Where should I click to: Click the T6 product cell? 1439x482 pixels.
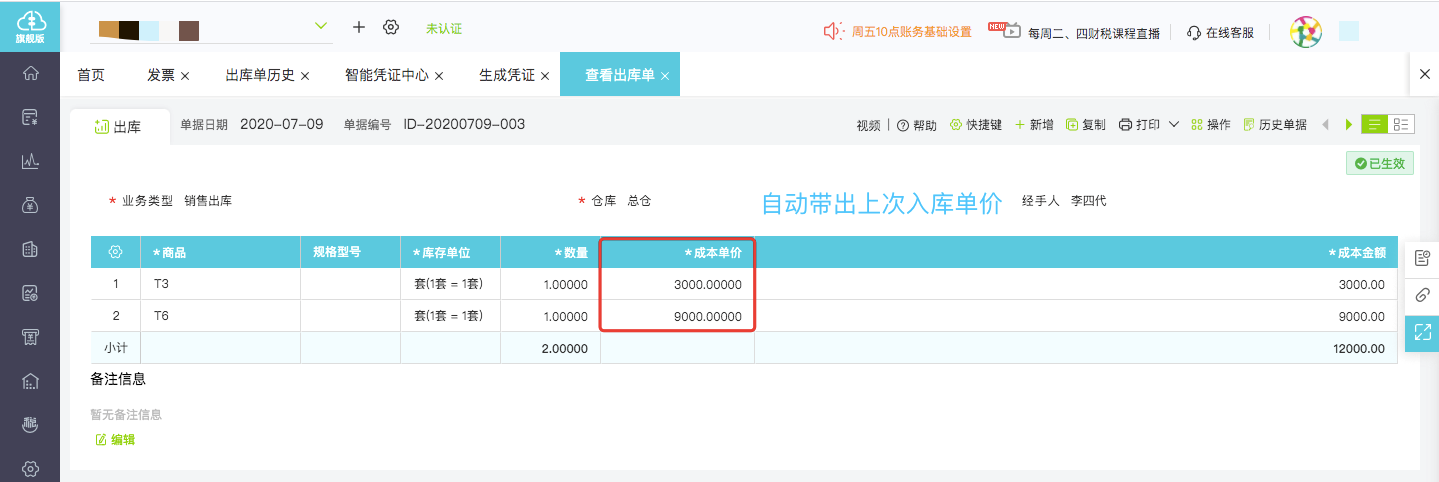pos(220,316)
